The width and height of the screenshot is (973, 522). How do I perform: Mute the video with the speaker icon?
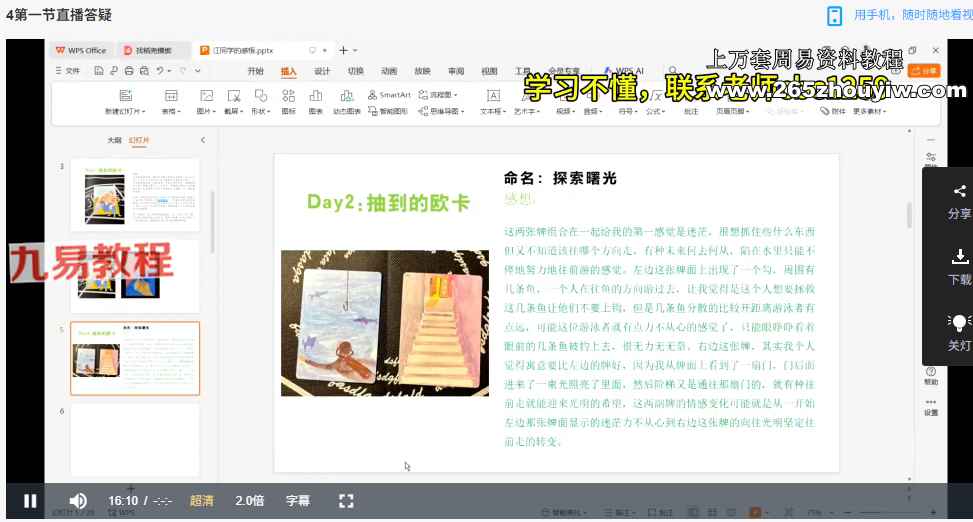(x=78, y=501)
